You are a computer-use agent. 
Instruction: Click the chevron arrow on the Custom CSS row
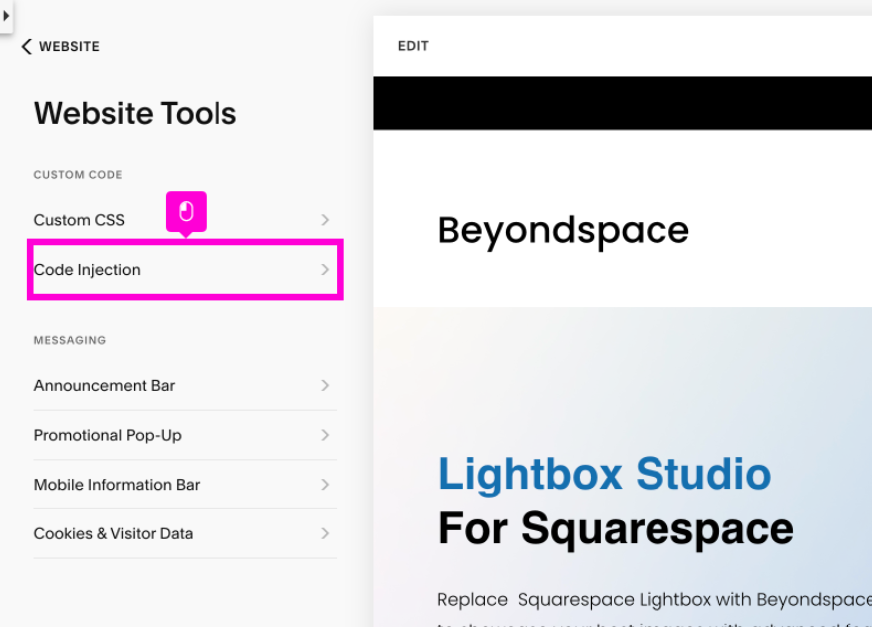(x=325, y=220)
